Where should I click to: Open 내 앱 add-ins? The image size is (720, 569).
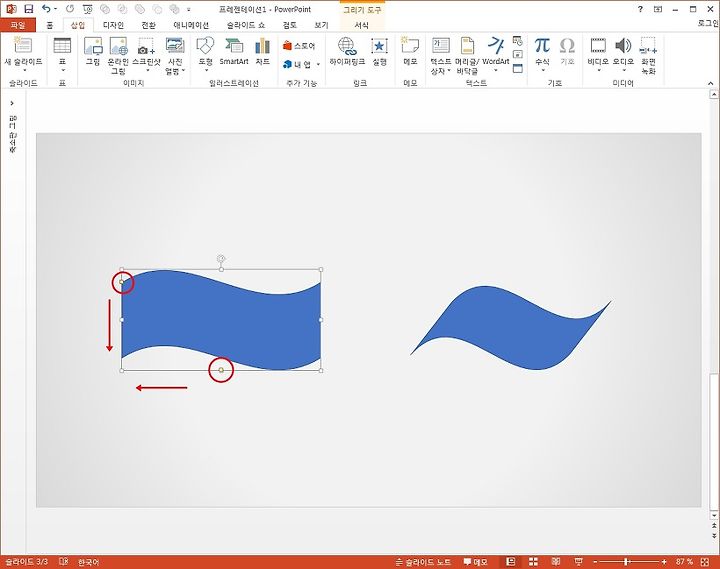pyautogui.click(x=301, y=64)
